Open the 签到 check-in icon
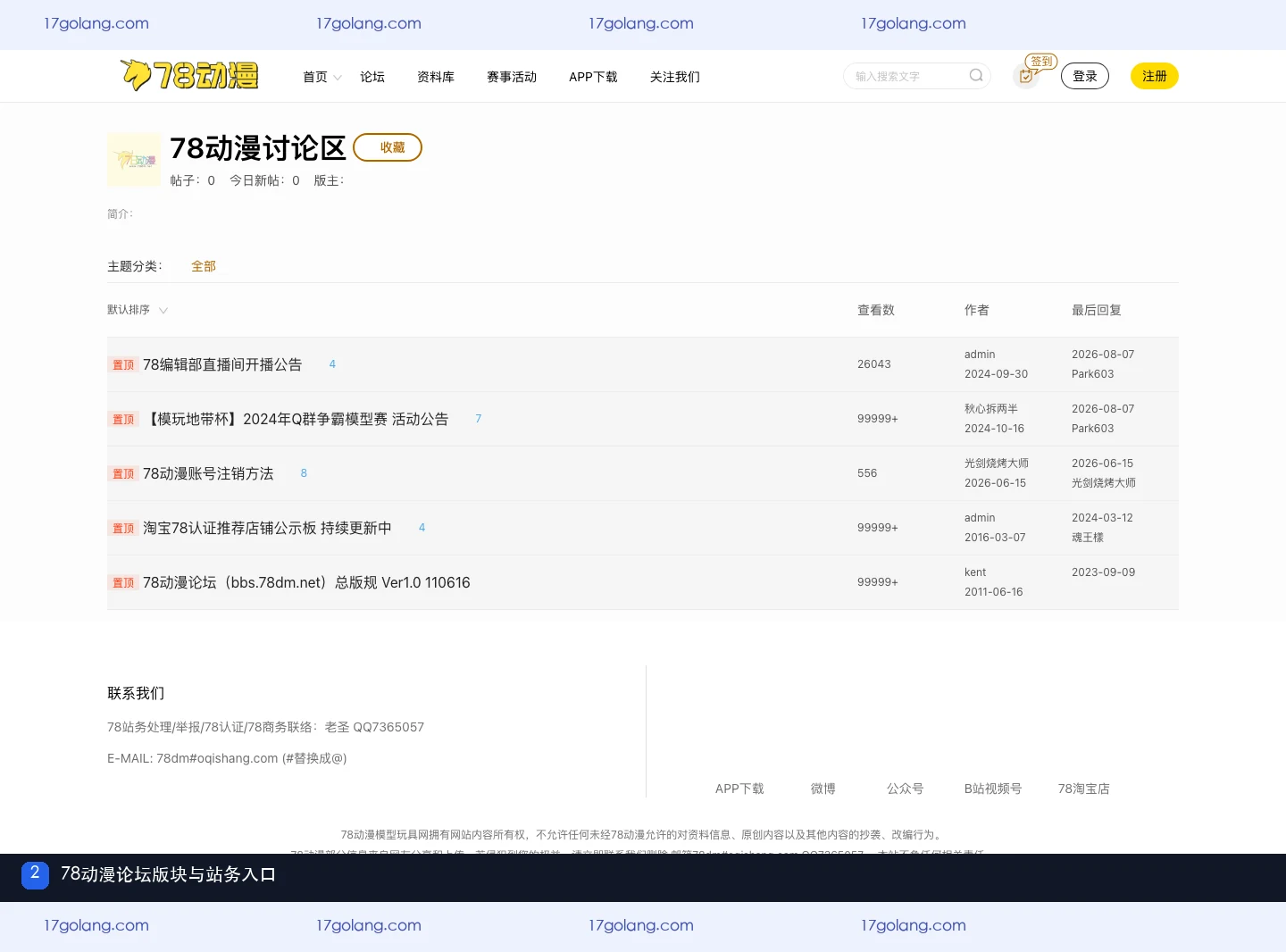Viewport: 1286px width, 952px height. point(1027,76)
